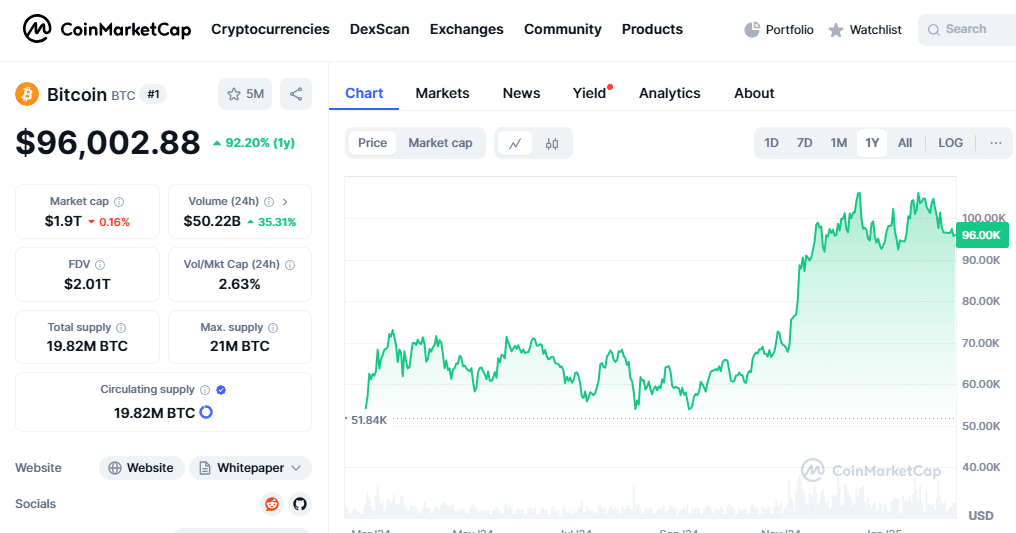Switch to the About tab
The width and height of the screenshot is (1016, 533).
754,93
